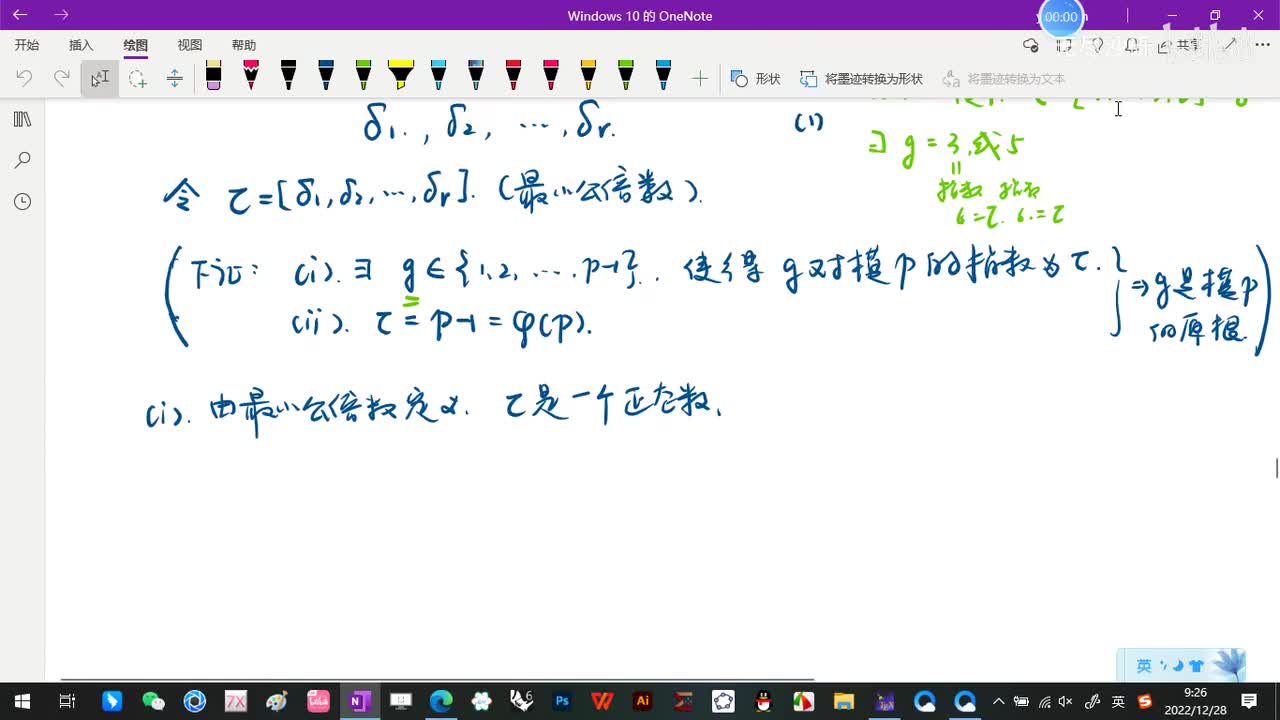Open the 形状 shapes tool
The image size is (1280, 720).
click(x=755, y=78)
